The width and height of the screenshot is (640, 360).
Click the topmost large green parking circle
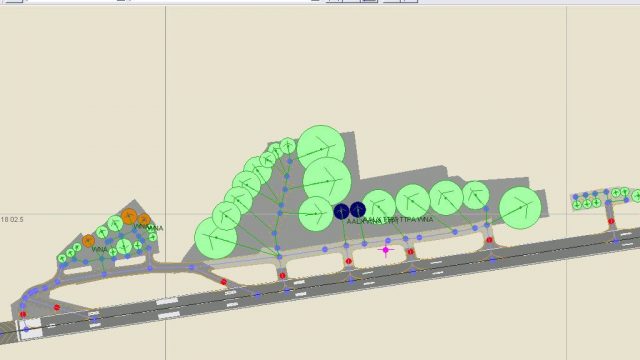coord(321,149)
